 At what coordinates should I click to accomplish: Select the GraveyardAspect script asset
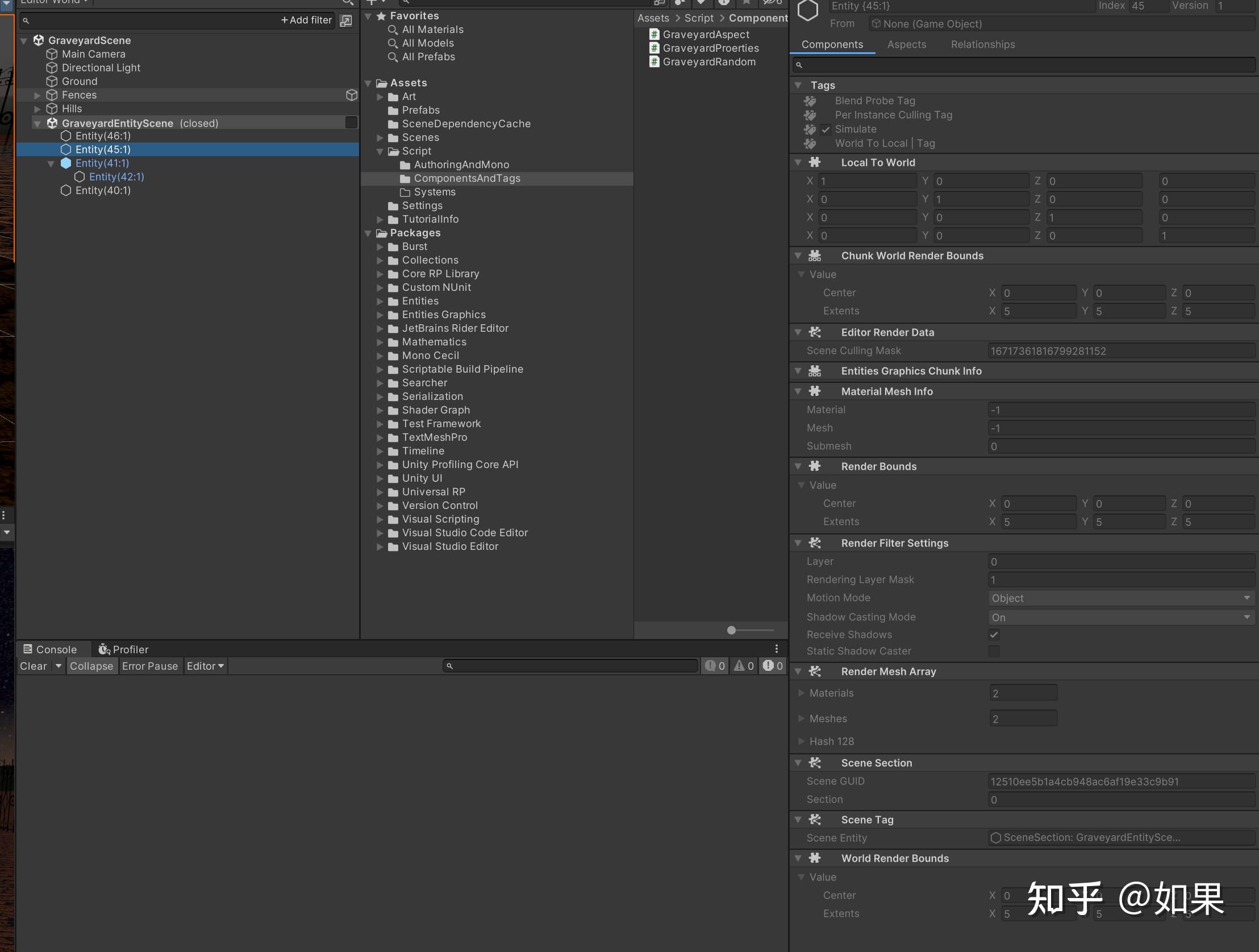[x=706, y=34]
